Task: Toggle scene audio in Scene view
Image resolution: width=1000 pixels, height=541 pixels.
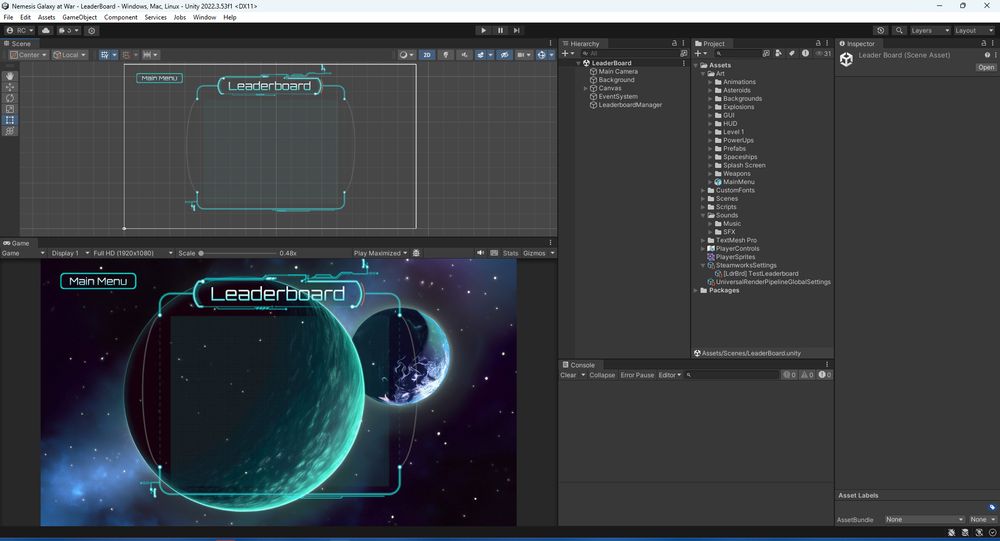Action: (x=464, y=55)
